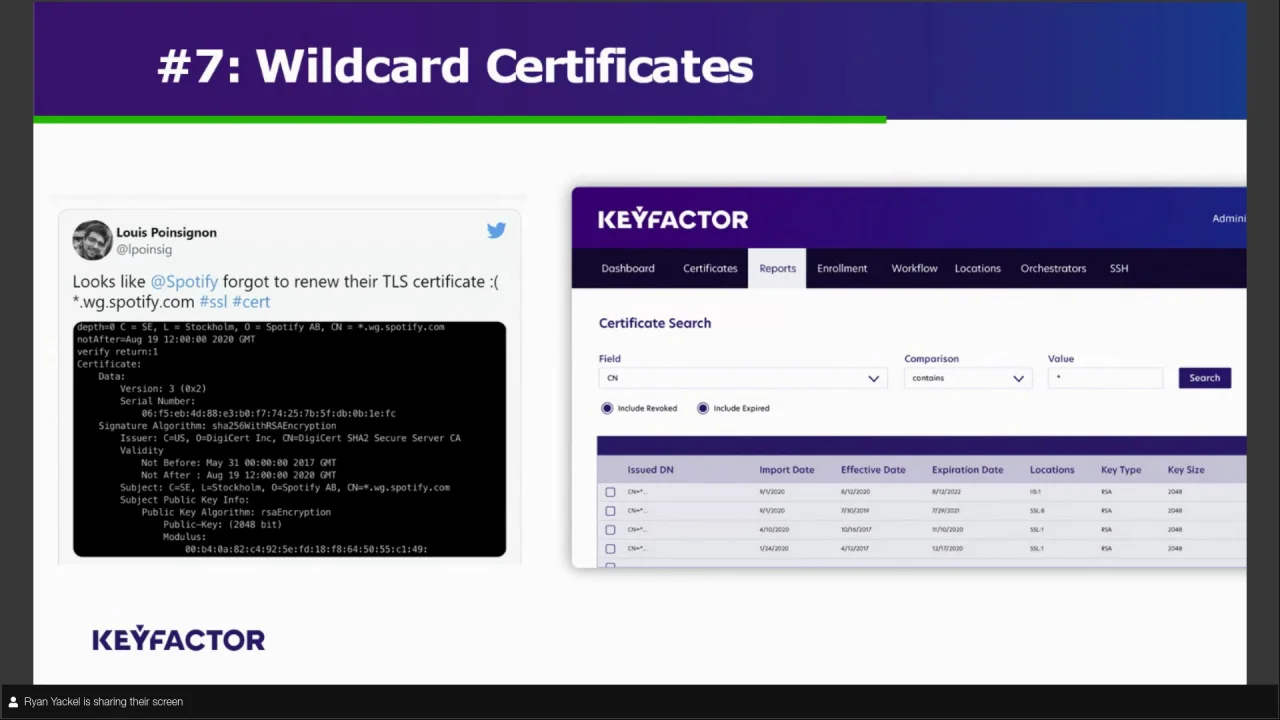Open the Comparison dropdown showing contains

(x=966, y=378)
